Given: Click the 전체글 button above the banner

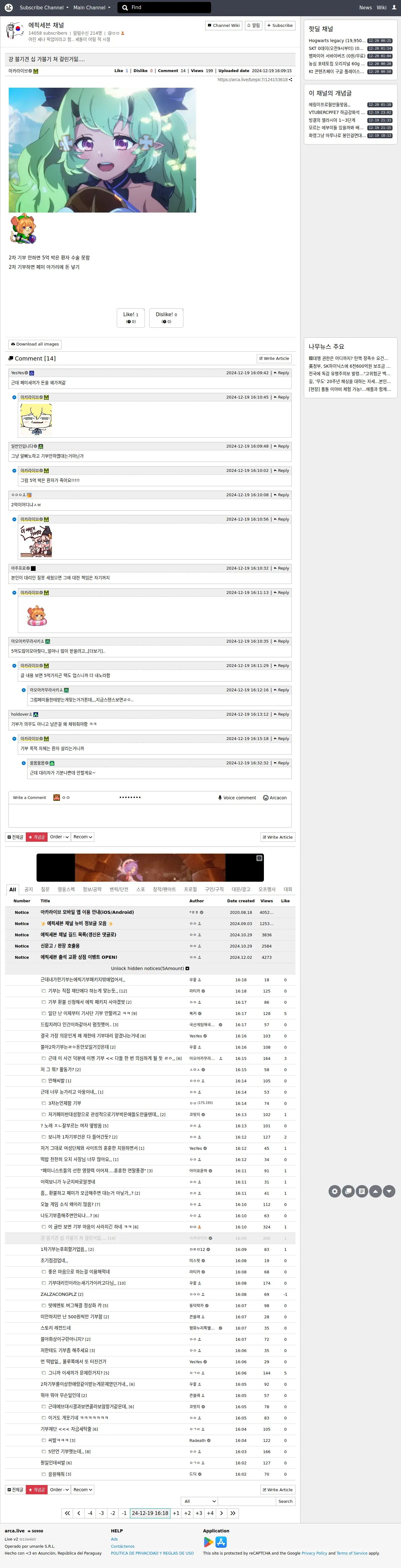Looking at the screenshot, I should pyautogui.click(x=15, y=837).
